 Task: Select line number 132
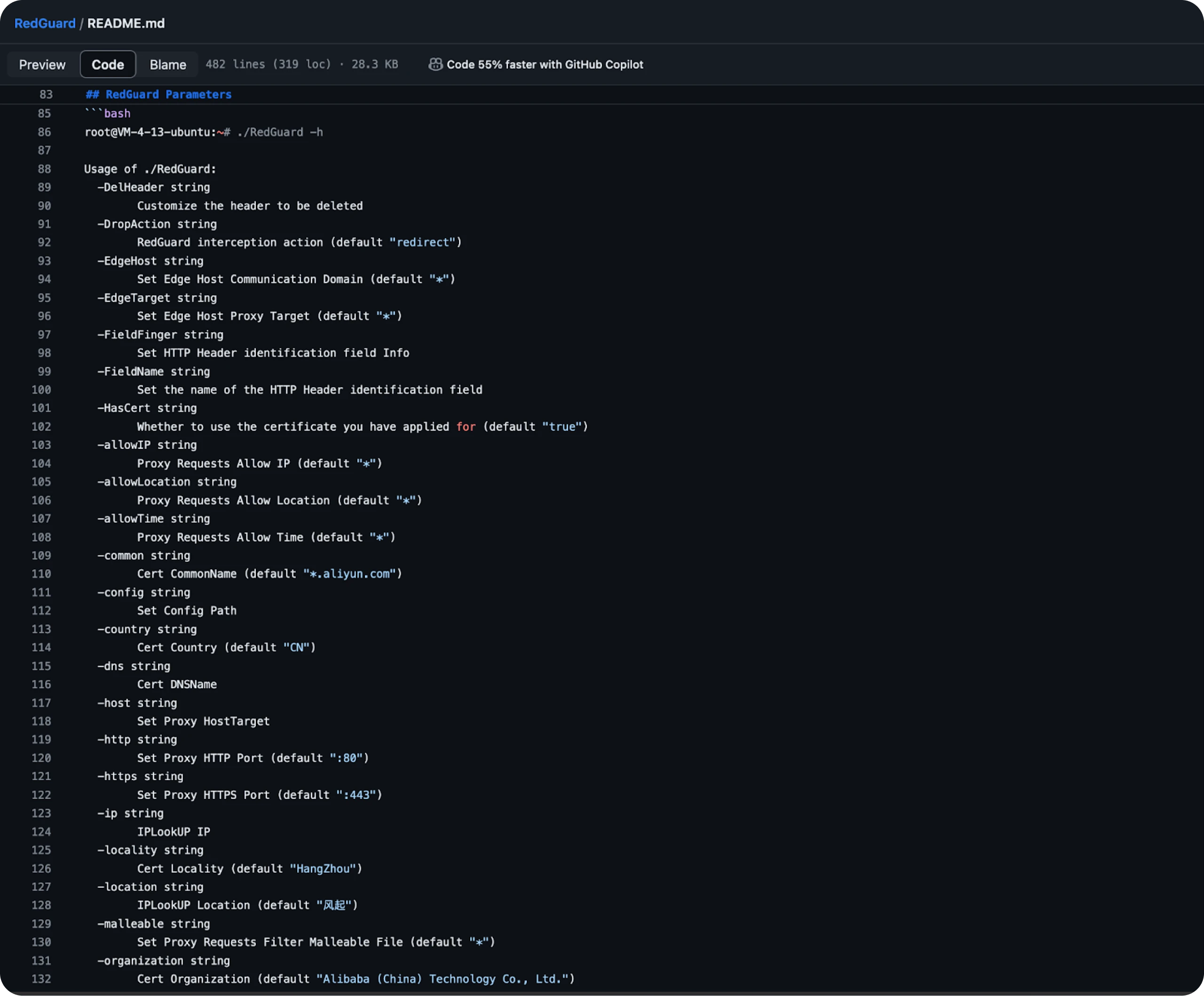click(x=41, y=979)
